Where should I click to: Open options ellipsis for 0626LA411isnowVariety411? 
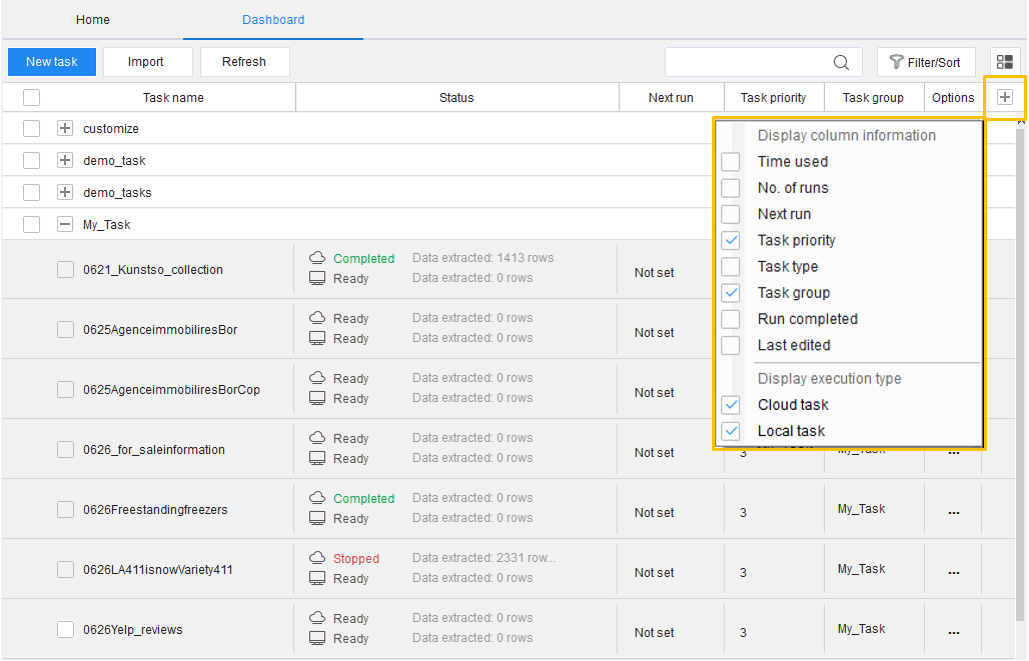point(953,572)
